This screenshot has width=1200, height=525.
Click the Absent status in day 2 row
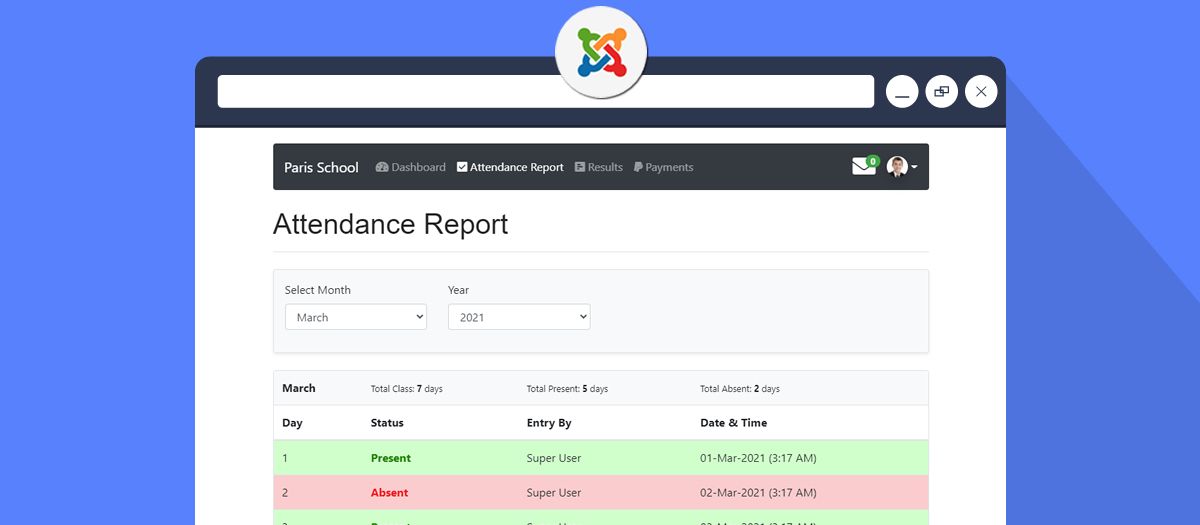pos(390,492)
